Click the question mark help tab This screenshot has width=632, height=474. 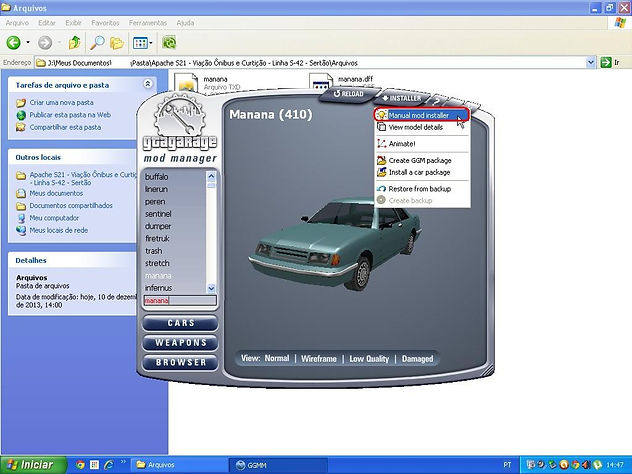tap(436, 101)
